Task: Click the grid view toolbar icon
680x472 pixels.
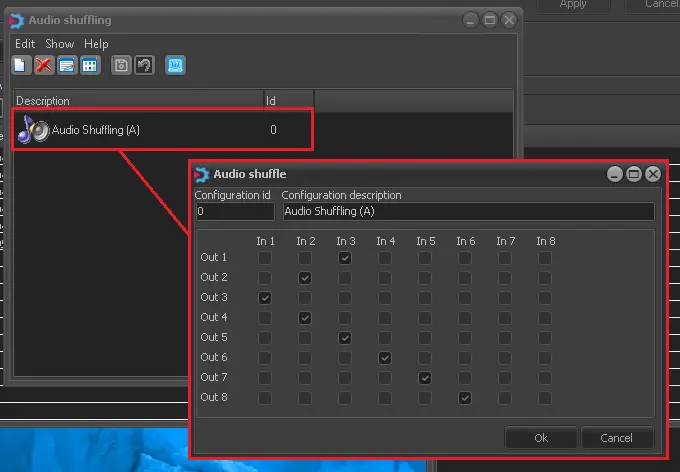Action: click(90, 65)
